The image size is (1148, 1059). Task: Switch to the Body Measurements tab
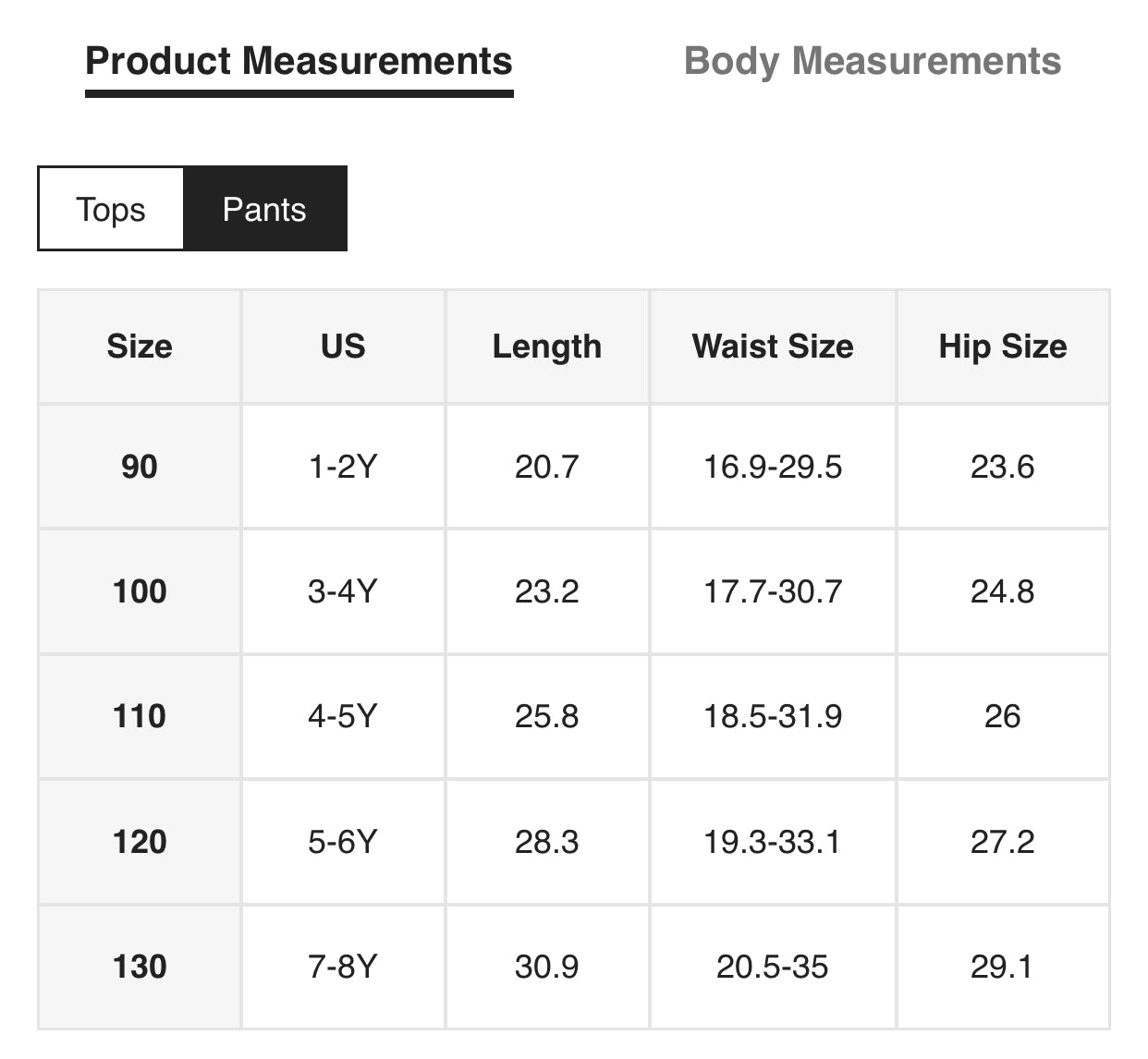click(x=872, y=61)
